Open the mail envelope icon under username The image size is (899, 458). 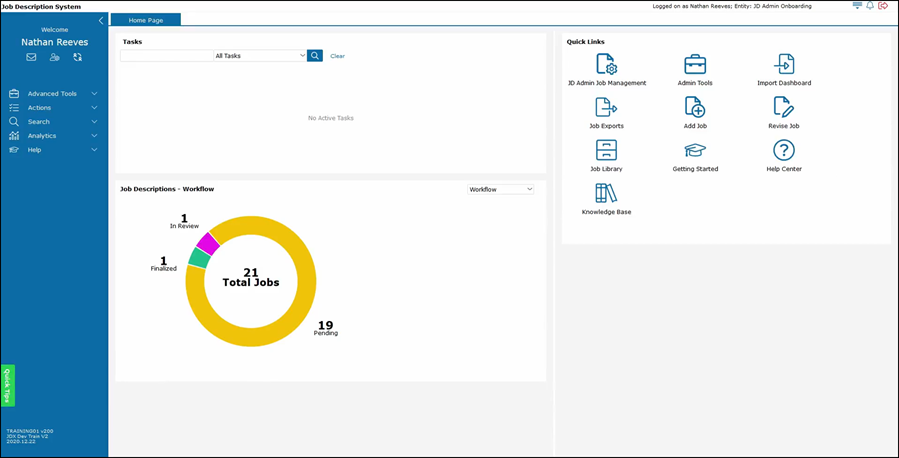coord(31,58)
